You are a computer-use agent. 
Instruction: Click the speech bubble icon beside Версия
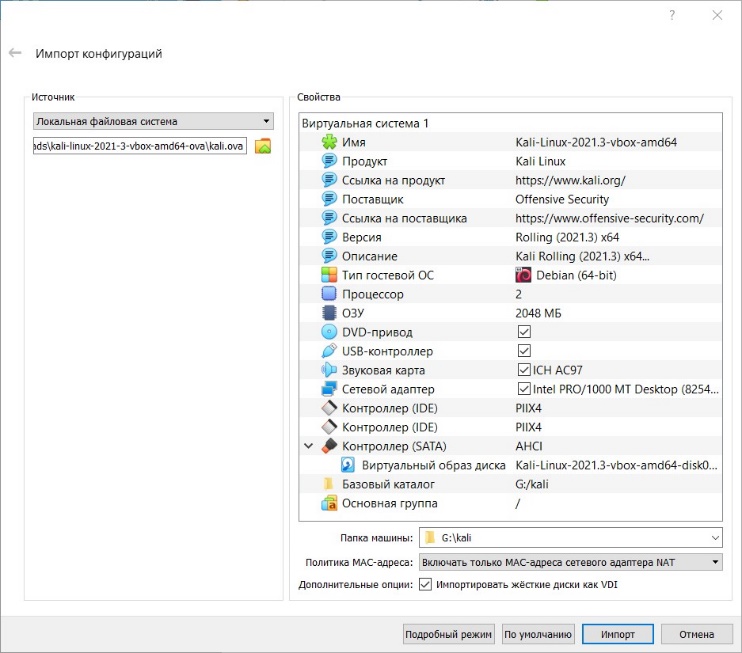pyautogui.click(x=329, y=237)
